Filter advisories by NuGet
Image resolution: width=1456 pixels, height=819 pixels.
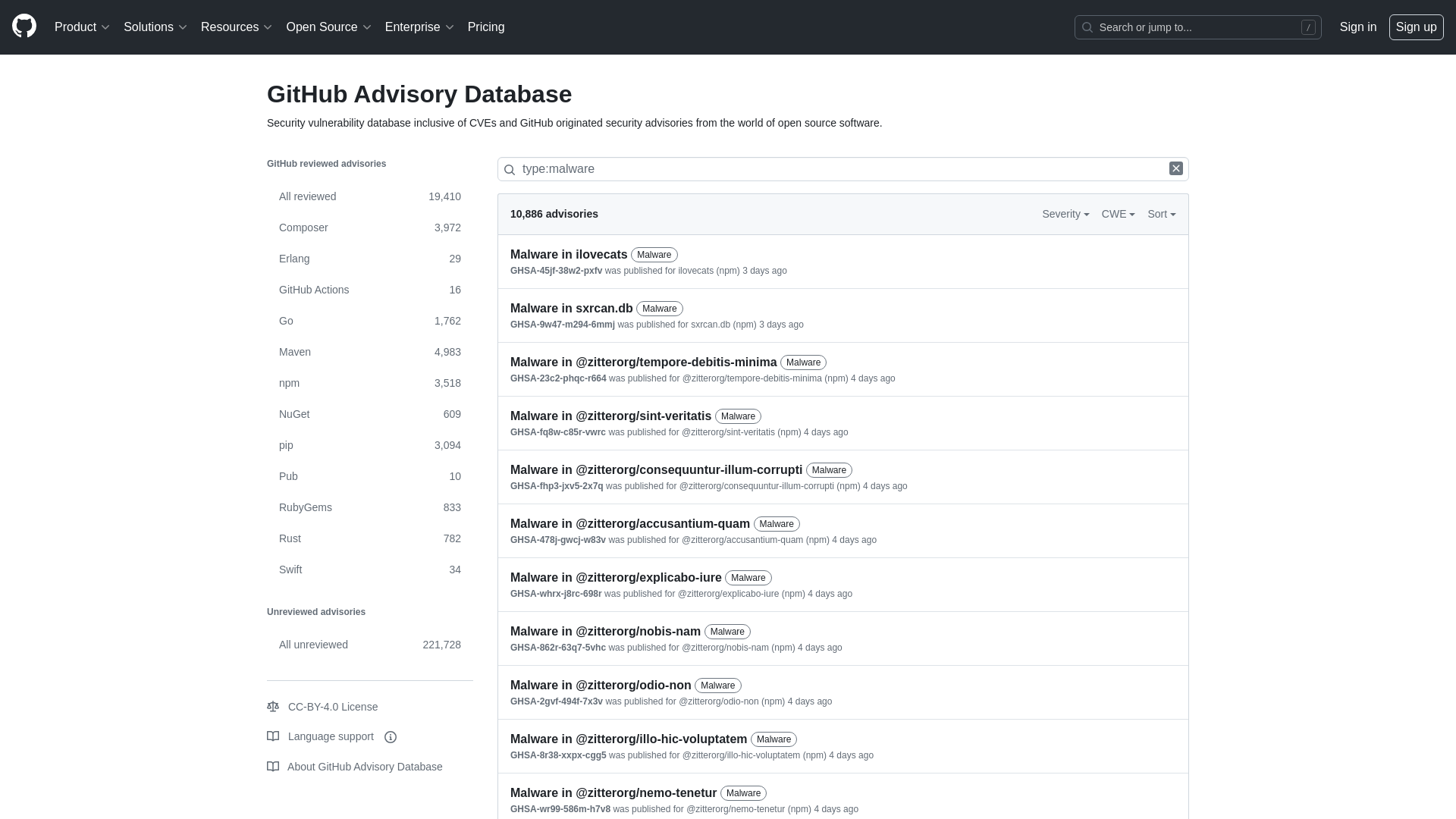[x=370, y=414]
